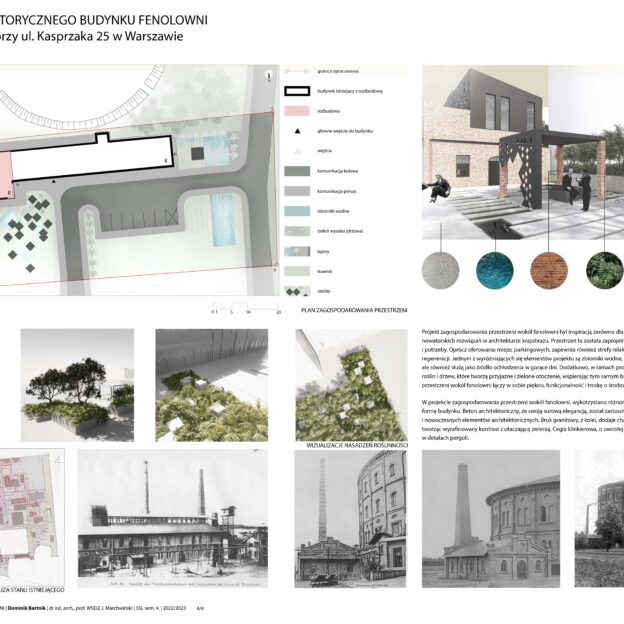Image resolution: width=624 pixels, height=624 pixels.
Task: Click the paragraph starting 'Projekt zagospodarowania przestrzeni'
Action: (x=523, y=358)
